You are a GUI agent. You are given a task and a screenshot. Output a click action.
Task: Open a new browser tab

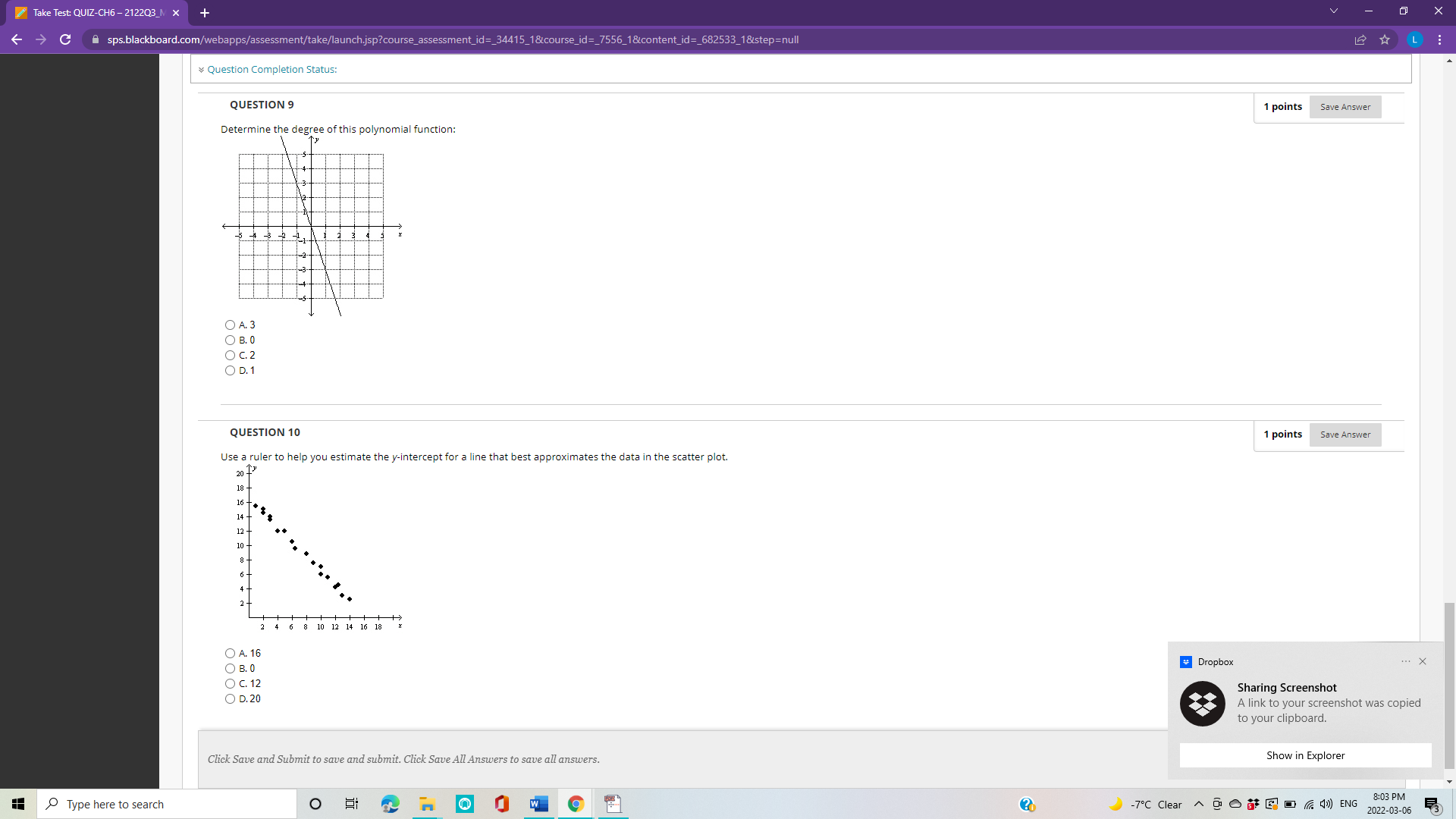point(205,13)
